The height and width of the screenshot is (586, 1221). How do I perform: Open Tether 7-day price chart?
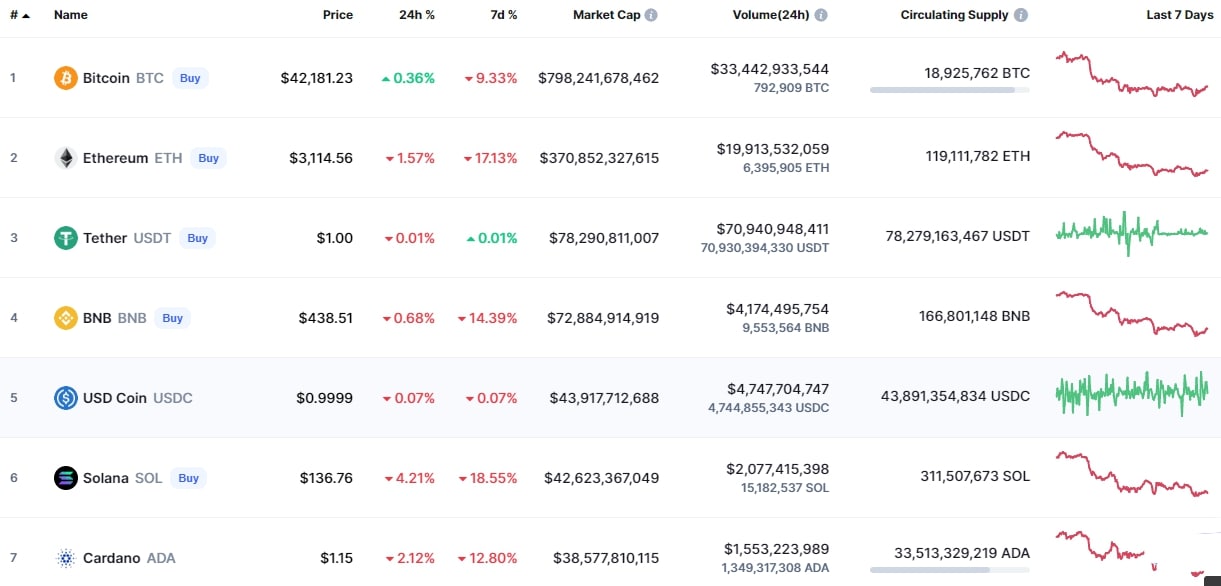click(1132, 233)
